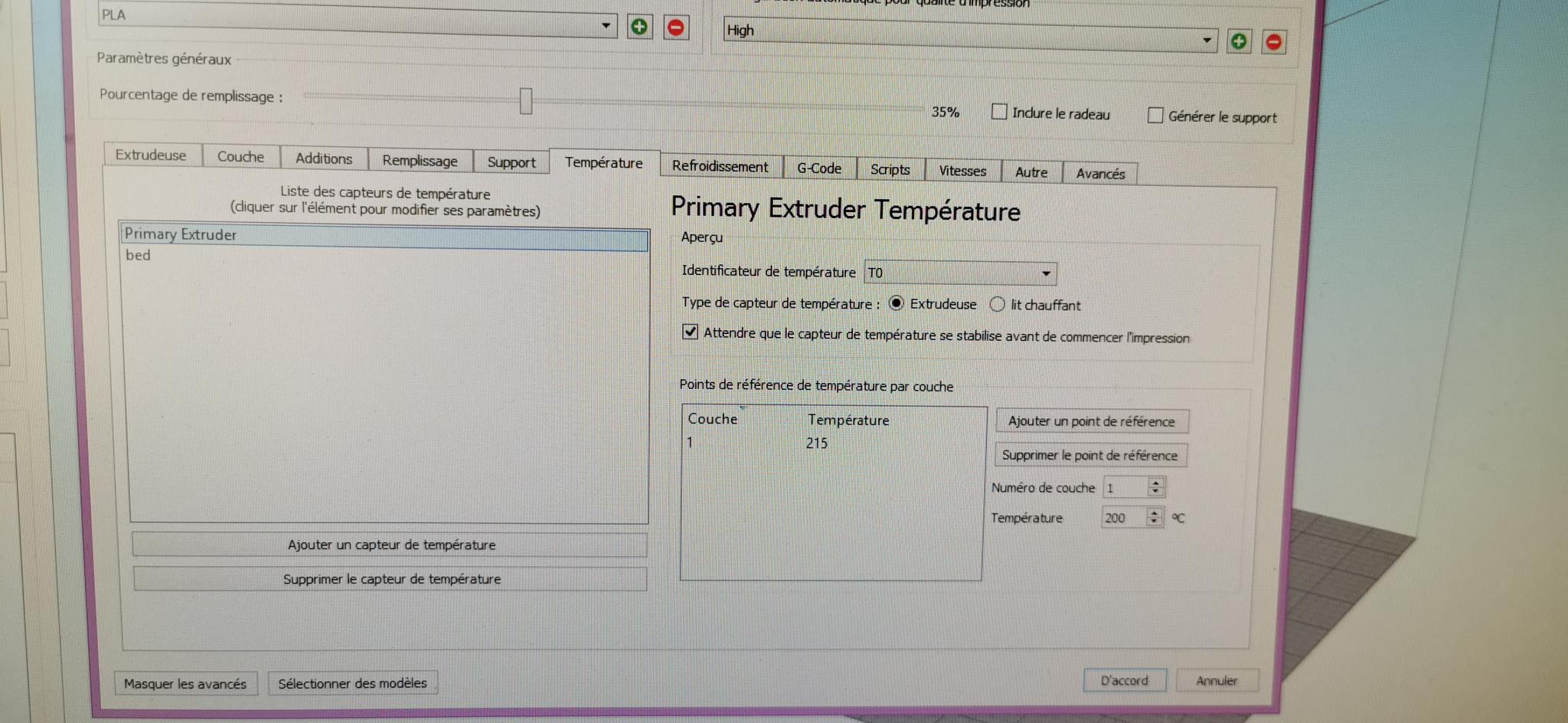Image resolution: width=1568 pixels, height=723 pixels.
Task: Enable the Inclure le radeau checkbox
Action: click(x=999, y=112)
